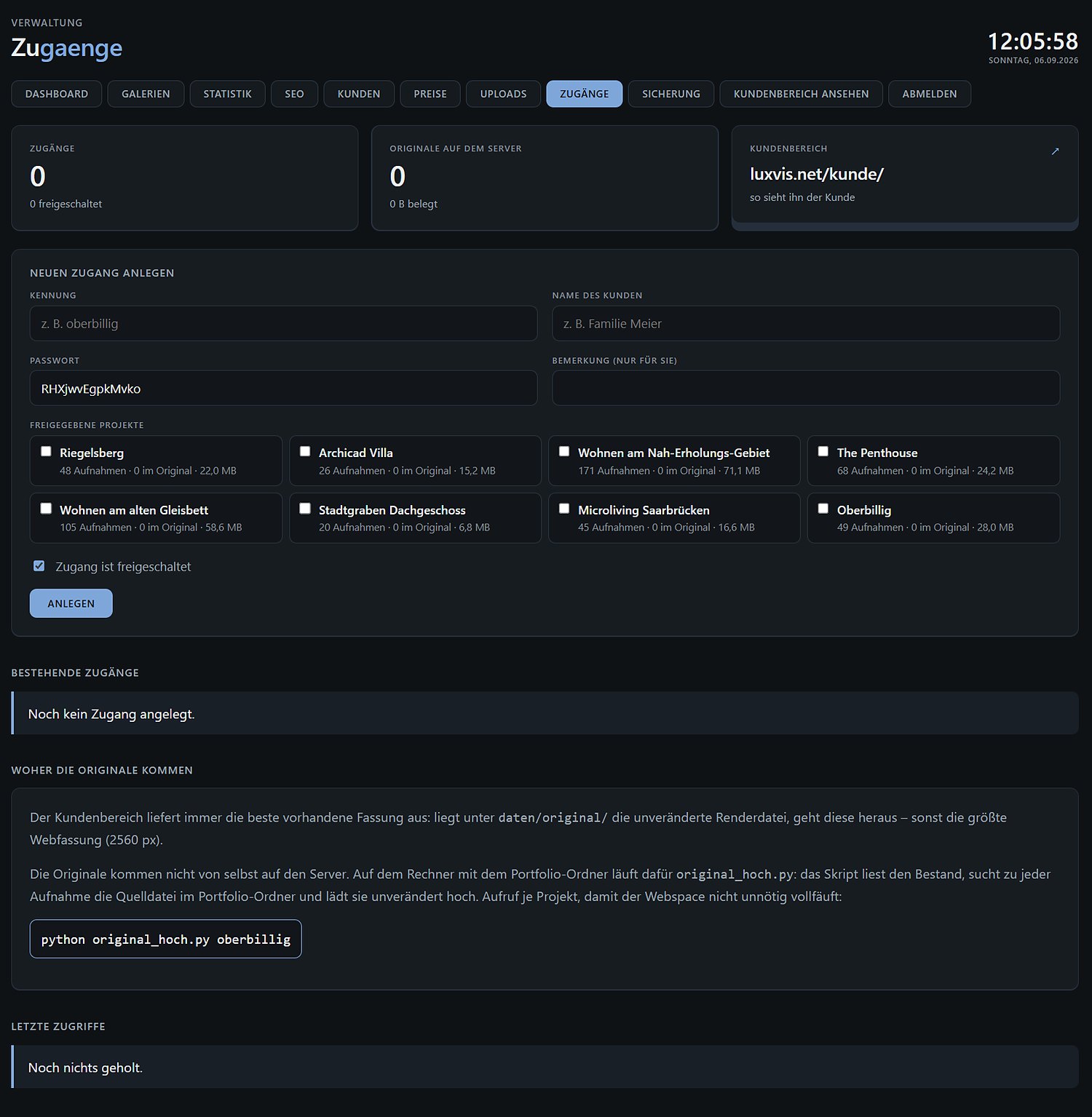Focus the Kennung input field
This screenshot has width=1092, height=1117.
284,323
